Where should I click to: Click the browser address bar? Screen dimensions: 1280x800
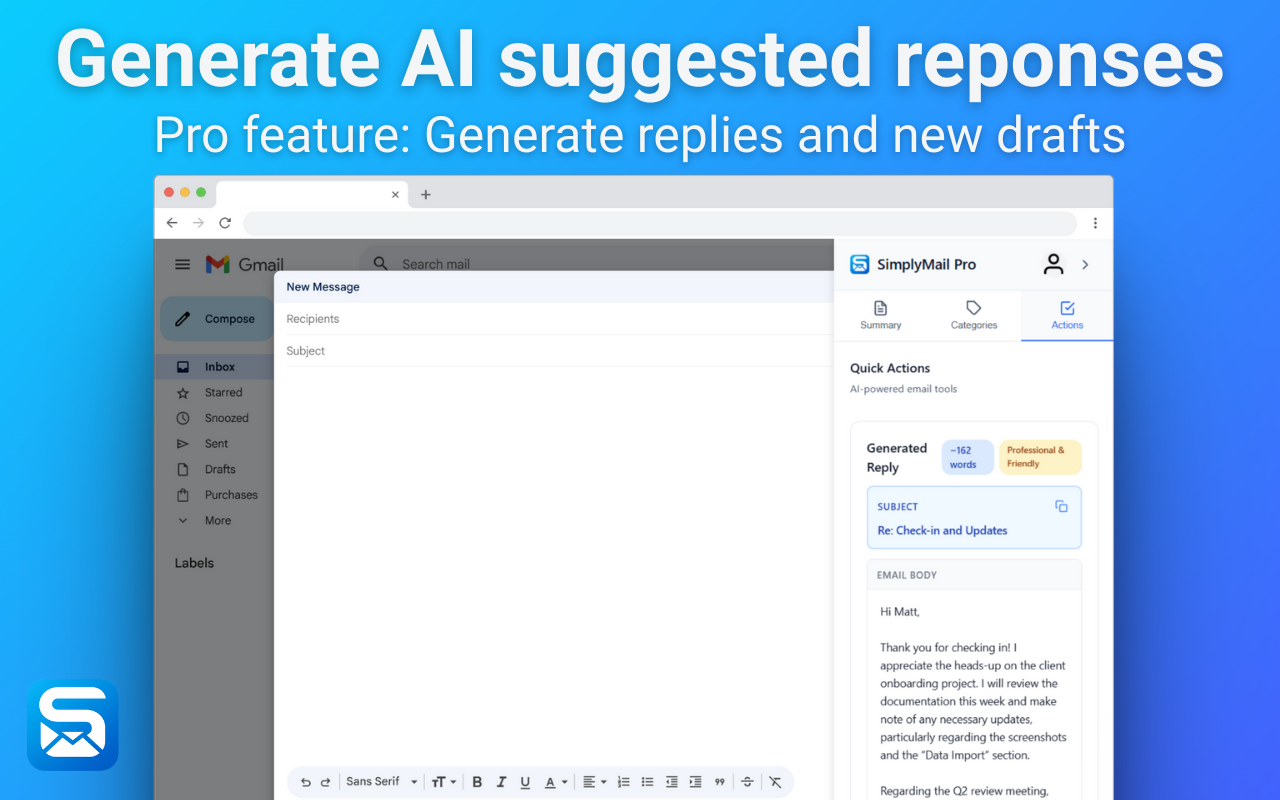(x=660, y=223)
